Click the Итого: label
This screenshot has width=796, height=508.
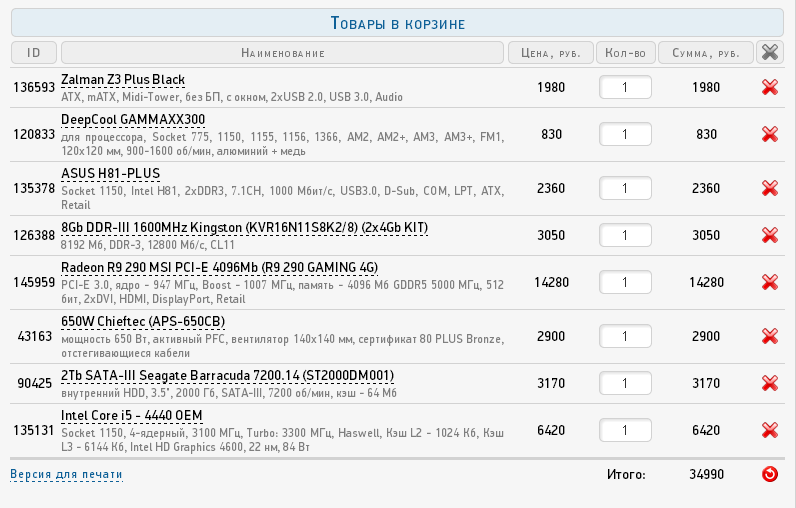626,475
